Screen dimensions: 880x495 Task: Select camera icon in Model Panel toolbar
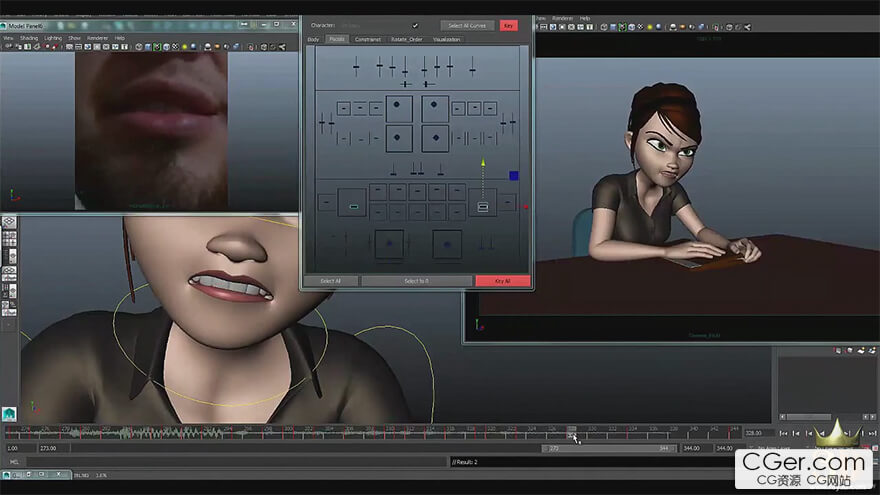coord(8,47)
